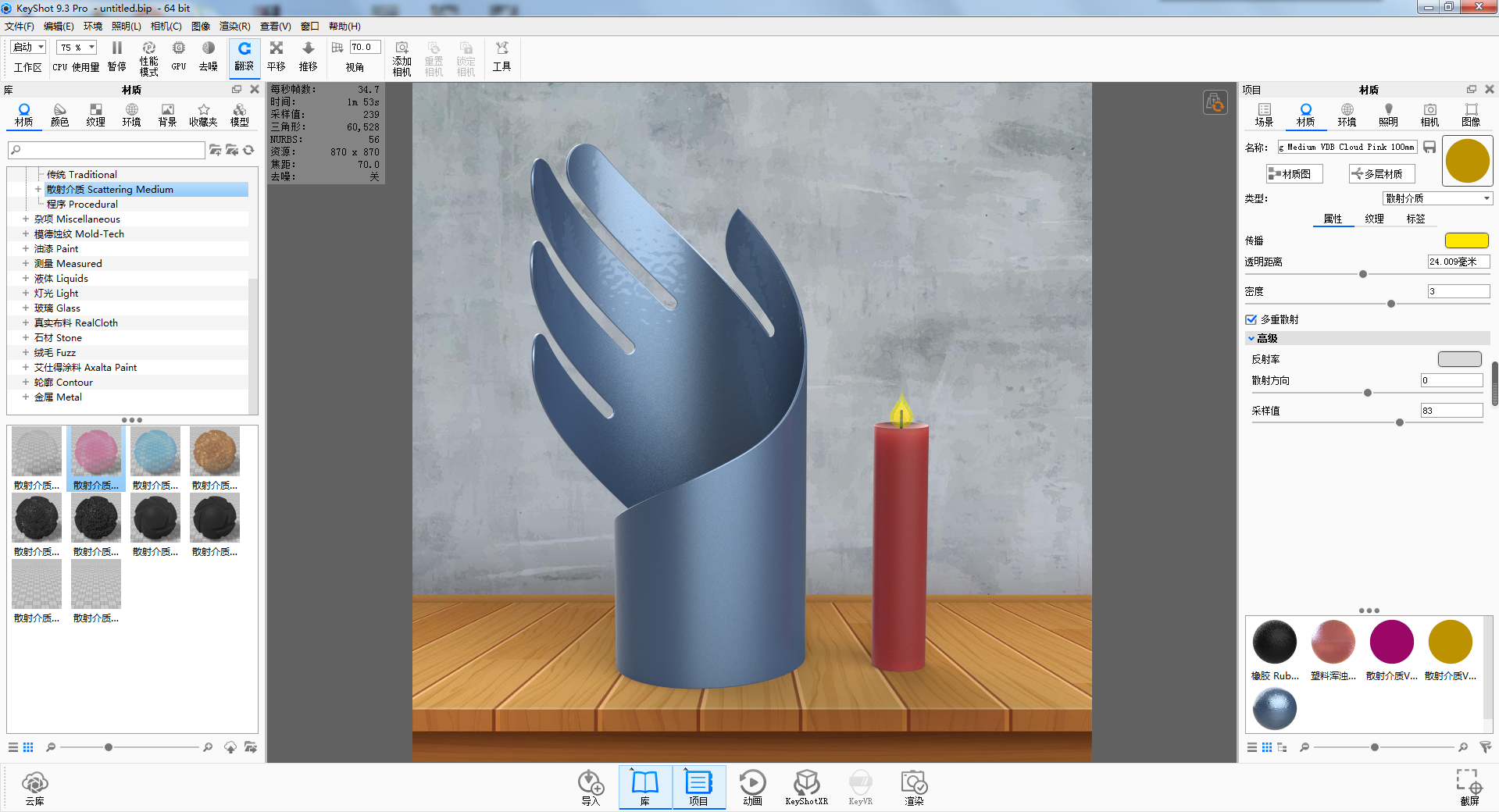Screen dimensions: 1499x812
Task: Select the Tumble (翻滚) camera tool
Action: pyautogui.click(x=244, y=57)
